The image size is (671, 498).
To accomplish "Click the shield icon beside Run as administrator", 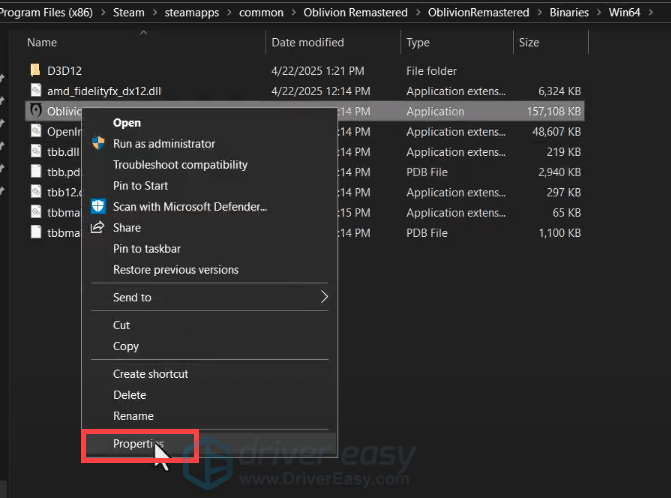I will tap(98, 144).
